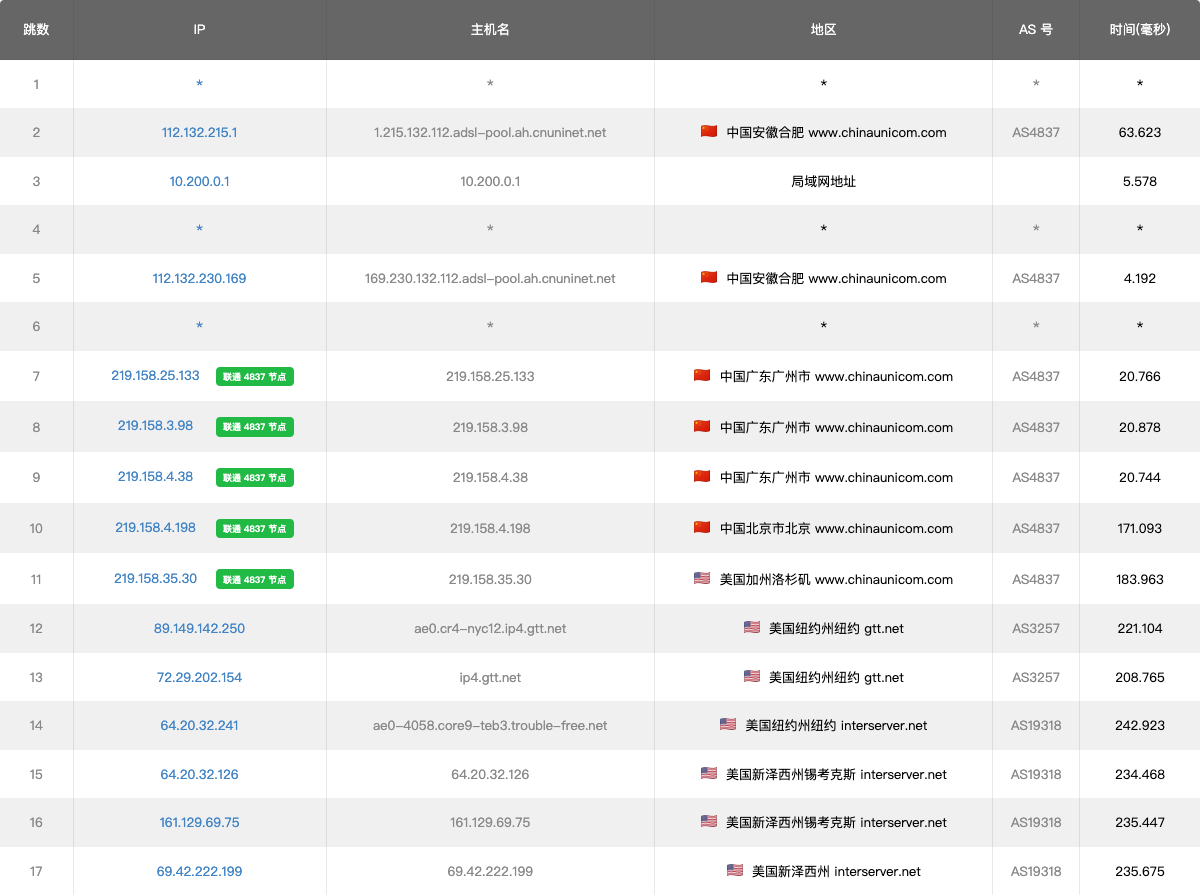1200x895 pixels.
Task: Click latency value 5.578
Action: (1140, 181)
